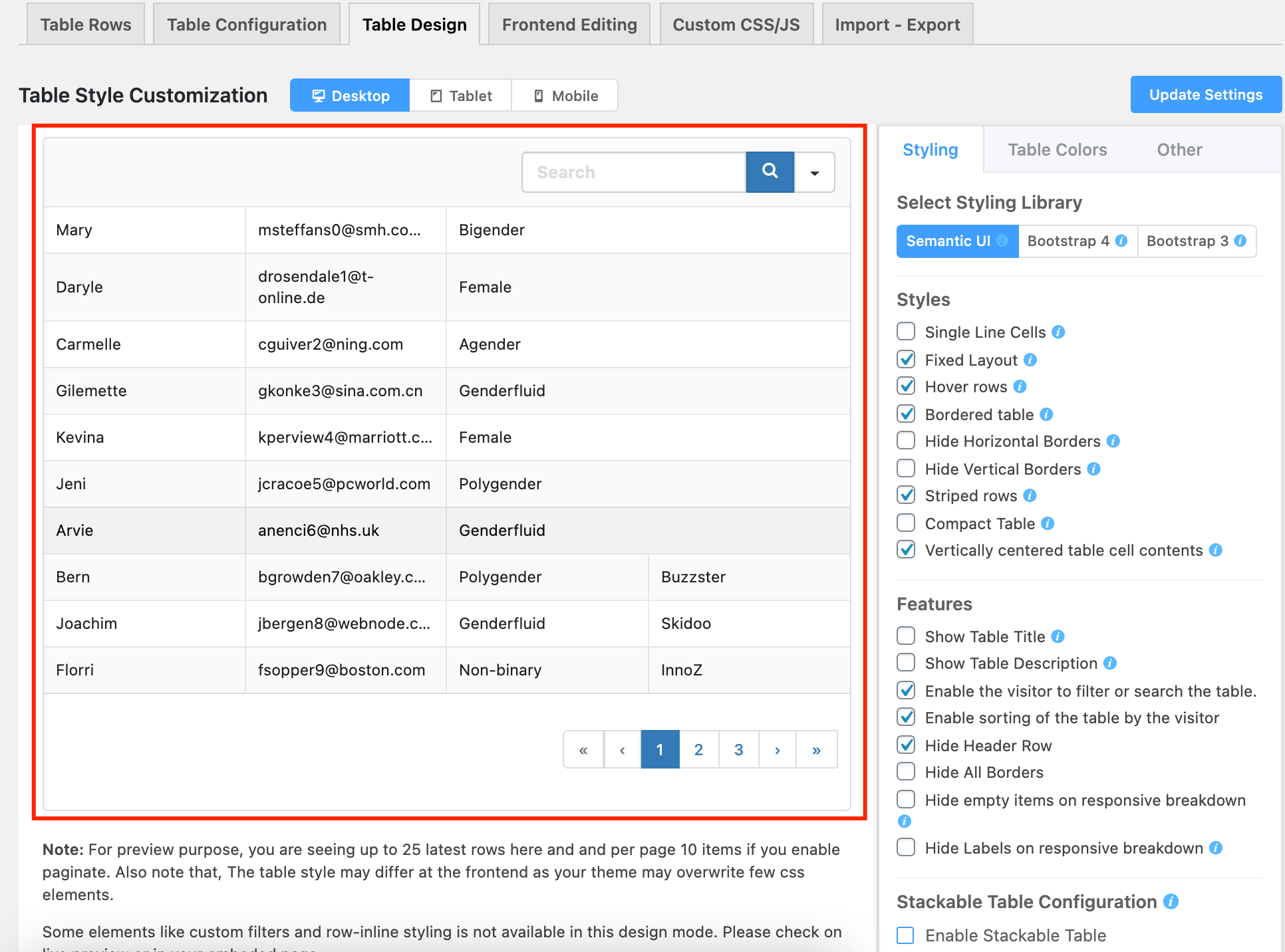This screenshot has height=952, width=1285.
Task: Open the search options dropdown arrow
Action: [814, 172]
